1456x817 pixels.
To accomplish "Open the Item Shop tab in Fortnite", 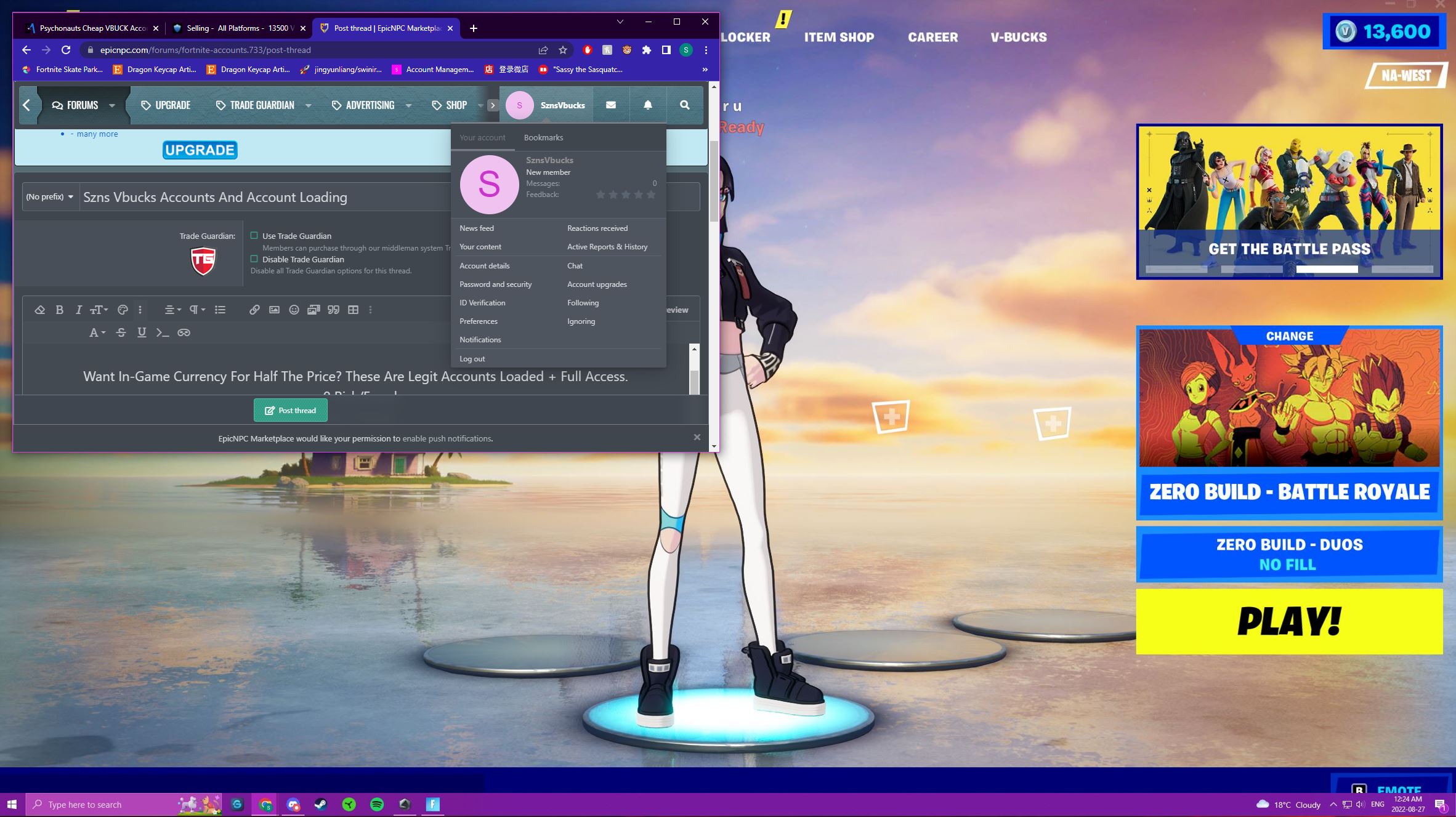I will (x=839, y=37).
